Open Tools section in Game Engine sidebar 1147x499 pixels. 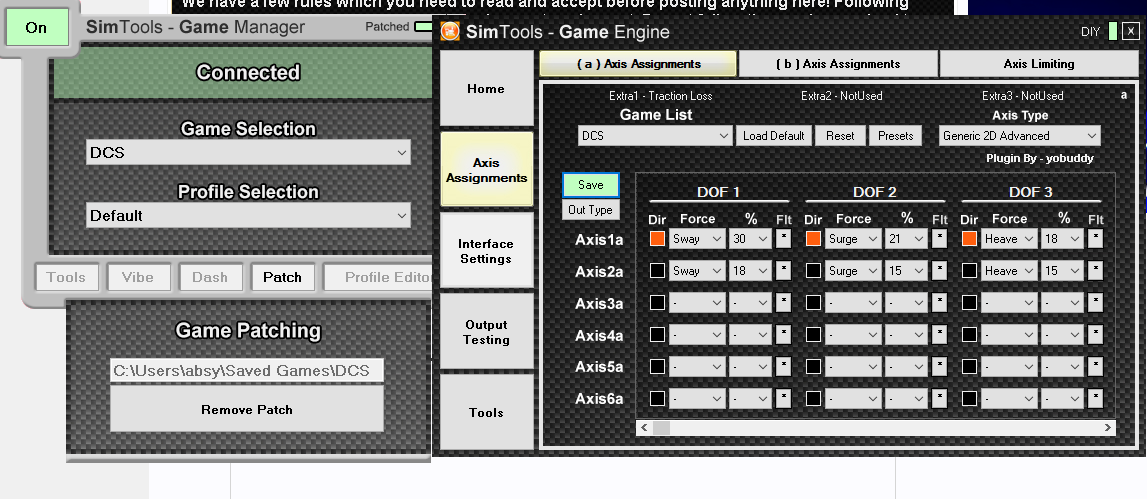pyautogui.click(x=486, y=413)
